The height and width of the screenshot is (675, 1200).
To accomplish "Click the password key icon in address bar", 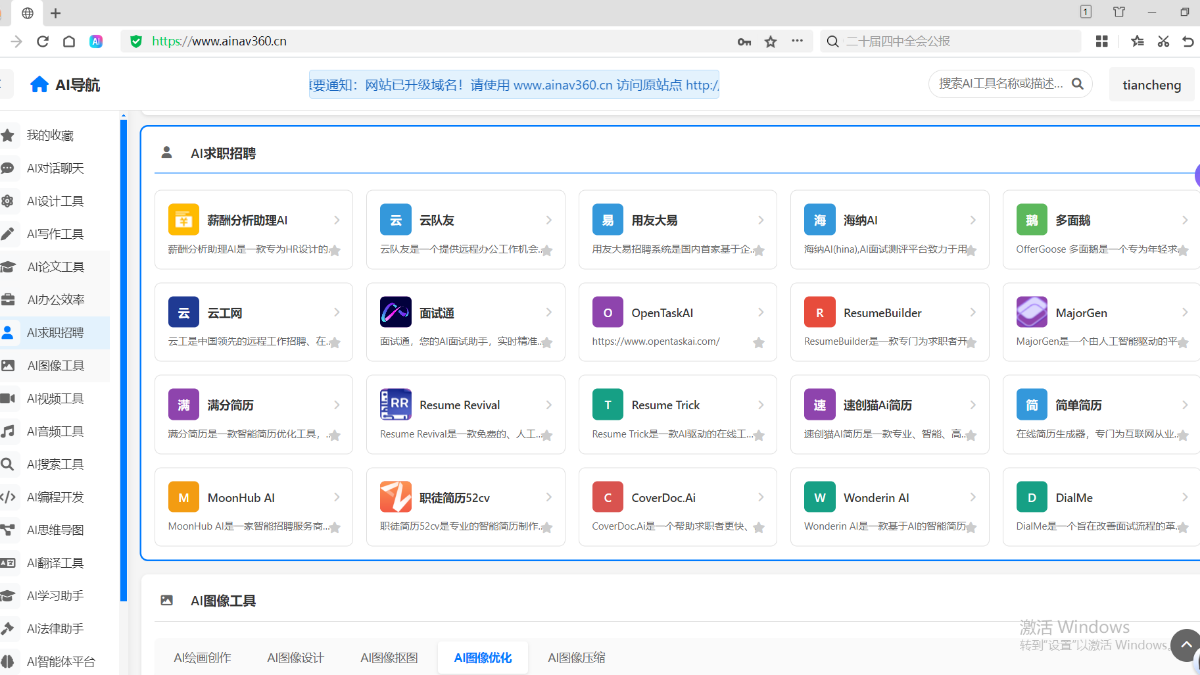I will pyautogui.click(x=744, y=41).
